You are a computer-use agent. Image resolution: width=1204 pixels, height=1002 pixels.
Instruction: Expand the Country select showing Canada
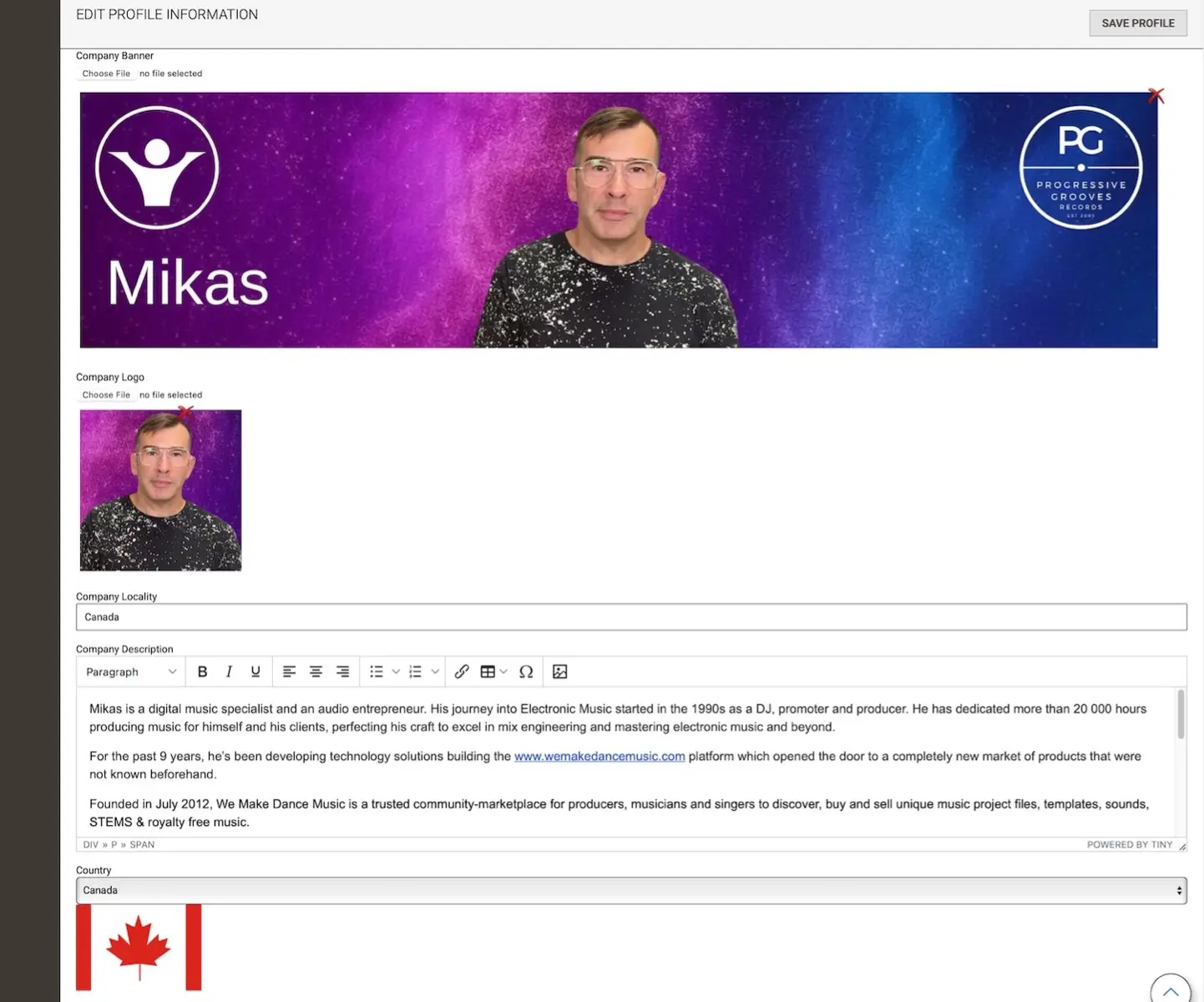pos(630,890)
